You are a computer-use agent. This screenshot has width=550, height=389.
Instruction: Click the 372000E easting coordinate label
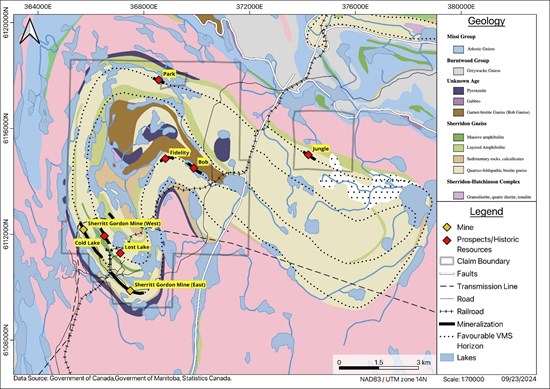click(249, 7)
